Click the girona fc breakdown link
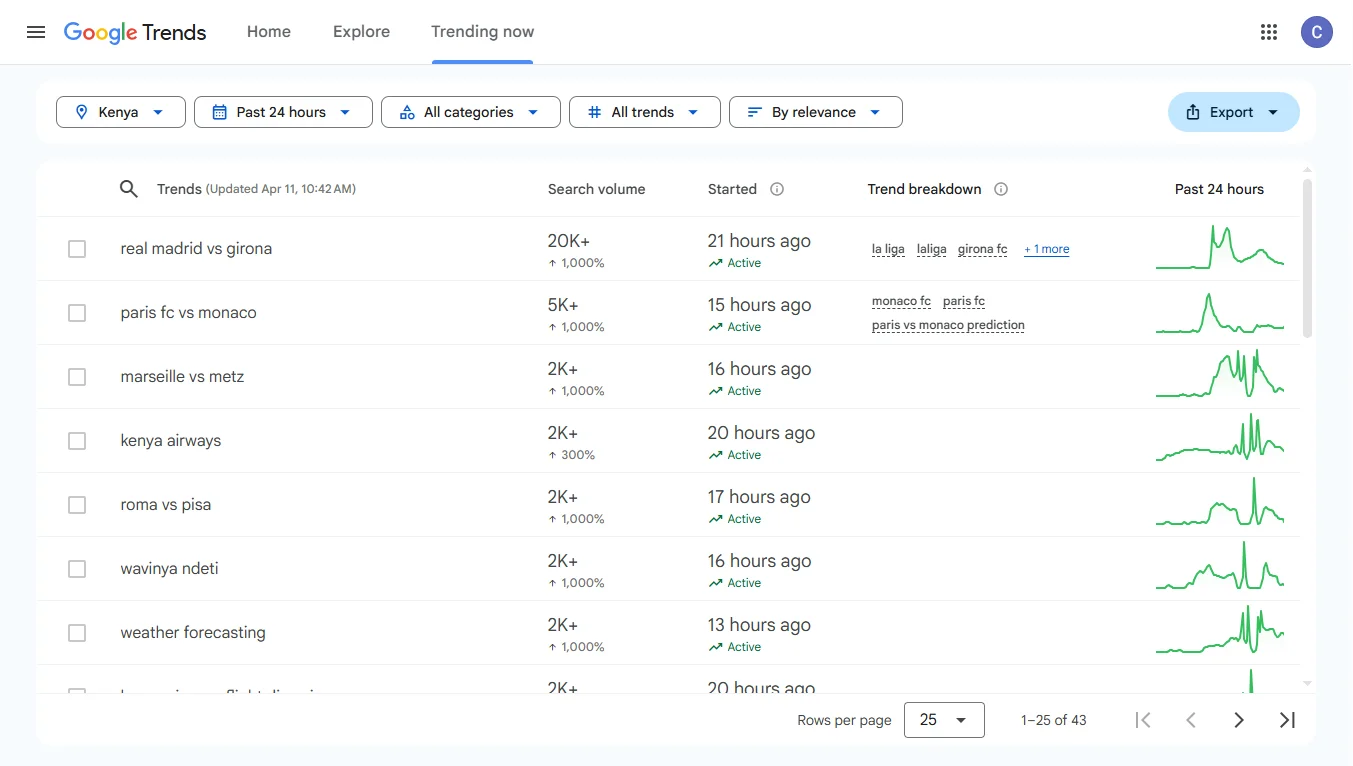Image resolution: width=1353 pixels, height=766 pixels. click(982, 249)
